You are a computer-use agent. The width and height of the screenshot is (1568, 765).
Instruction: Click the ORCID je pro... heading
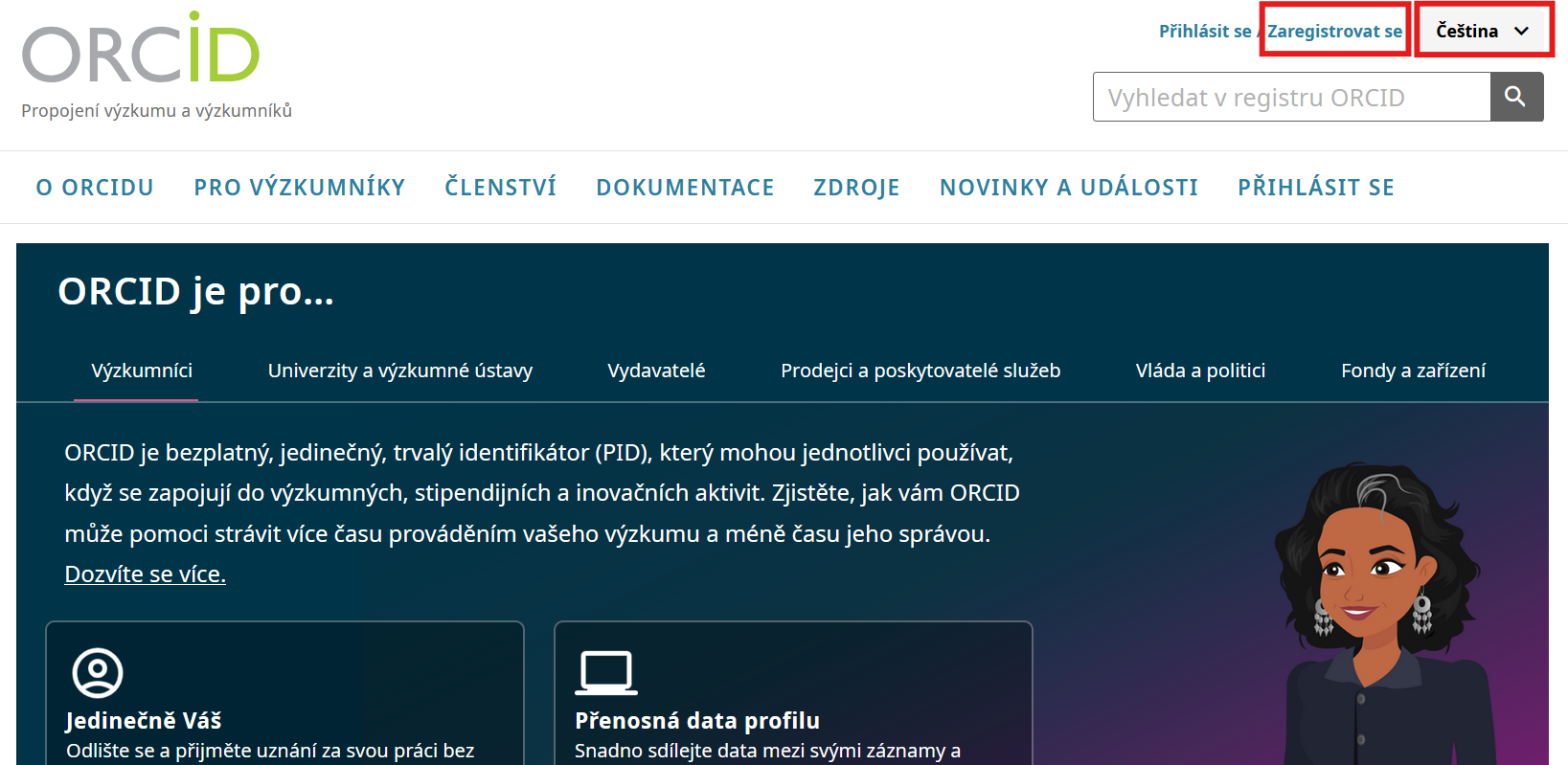pyautogui.click(x=196, y=292)
